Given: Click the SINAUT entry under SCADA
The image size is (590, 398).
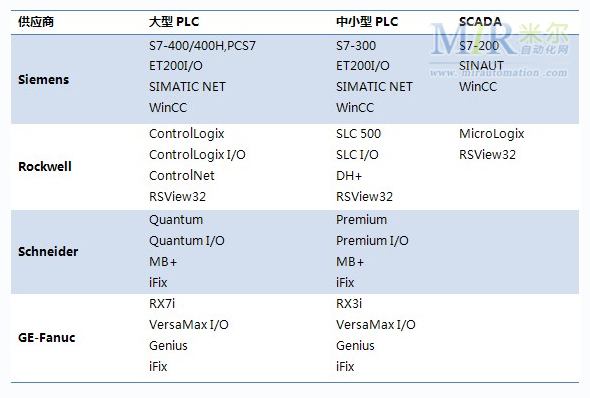Looking at the screenshot, I should tap(481, 65).
